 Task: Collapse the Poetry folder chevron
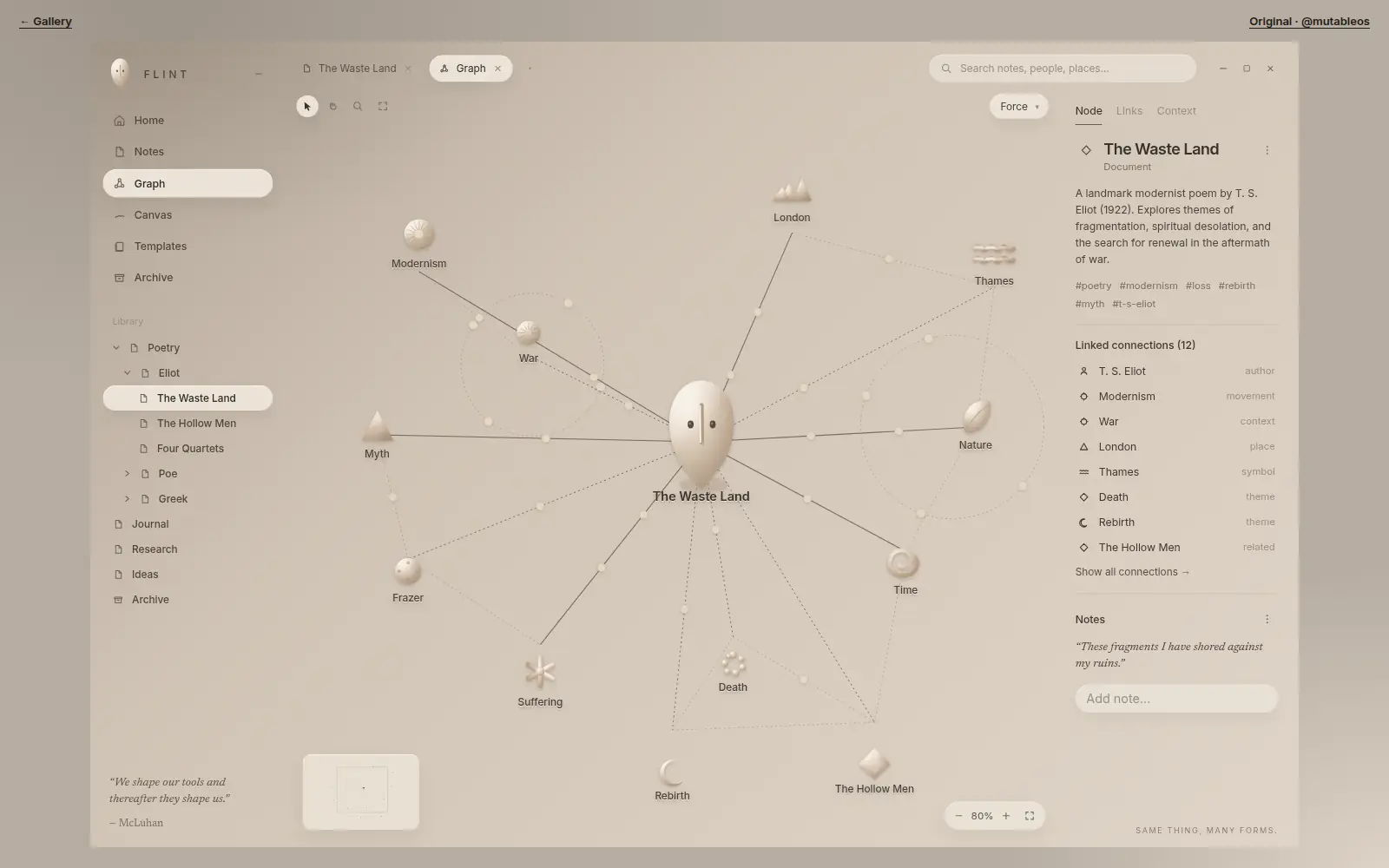pos(116,348)
